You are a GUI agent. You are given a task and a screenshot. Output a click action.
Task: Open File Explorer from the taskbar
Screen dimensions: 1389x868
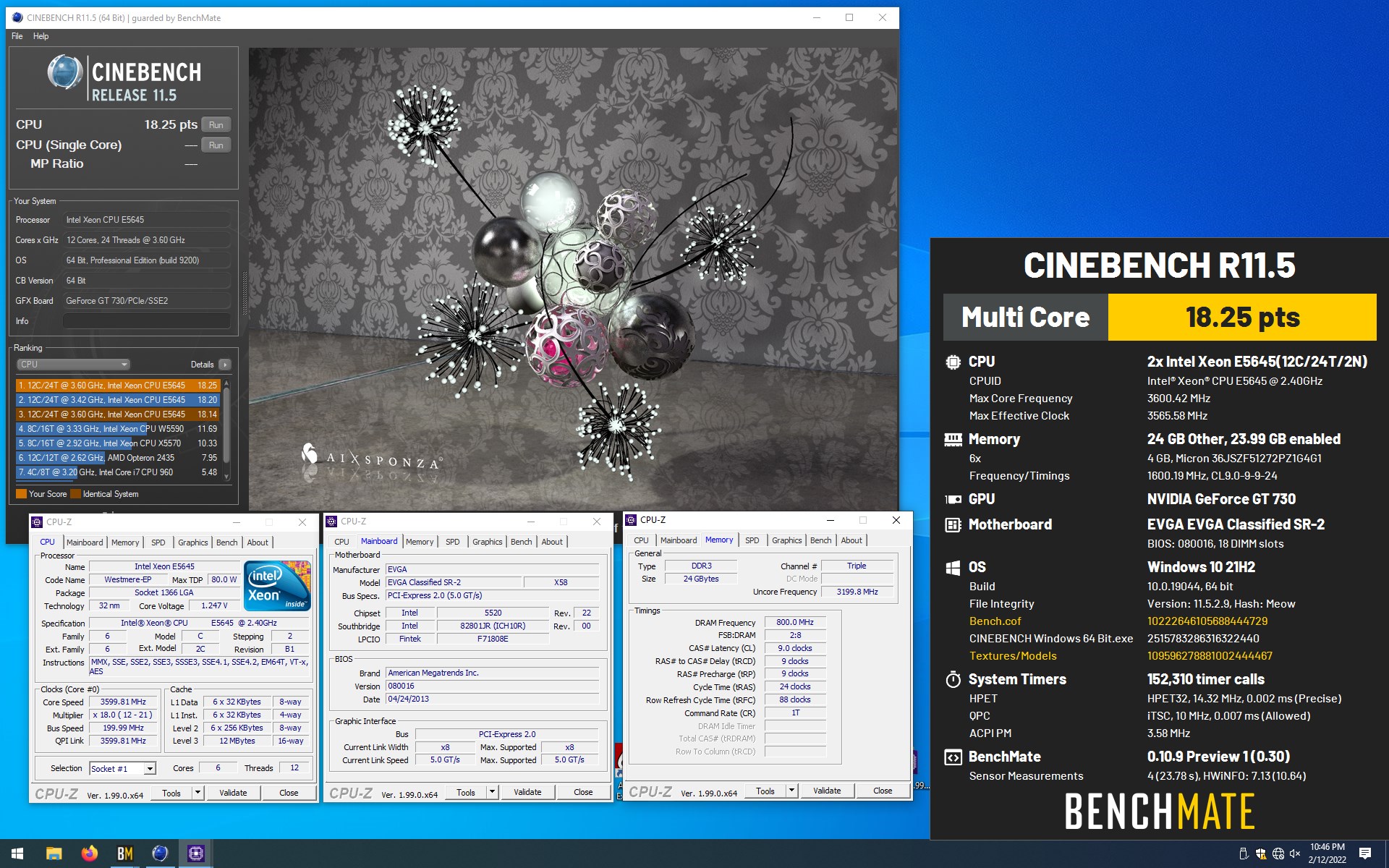coord(54,854)
